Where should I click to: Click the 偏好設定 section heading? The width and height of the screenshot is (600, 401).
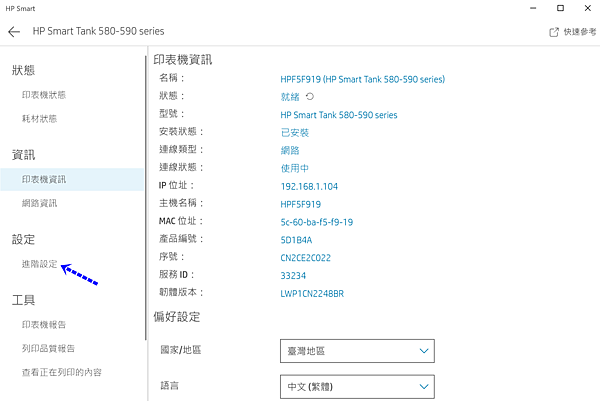177,317
